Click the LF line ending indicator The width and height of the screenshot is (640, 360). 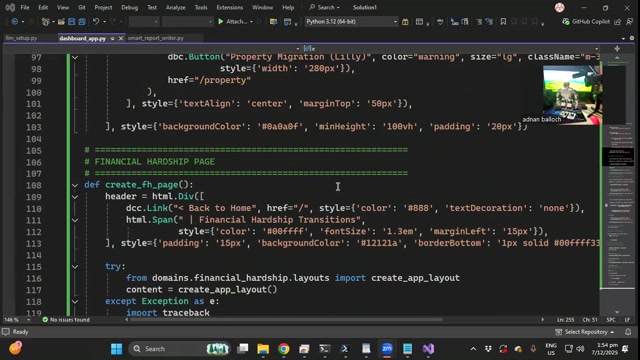pyautogui.click(x=627, y=320)
